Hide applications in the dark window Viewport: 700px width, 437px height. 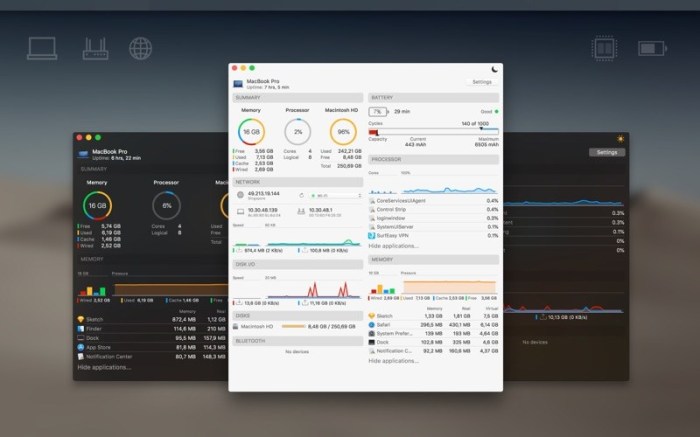(104, 367)
